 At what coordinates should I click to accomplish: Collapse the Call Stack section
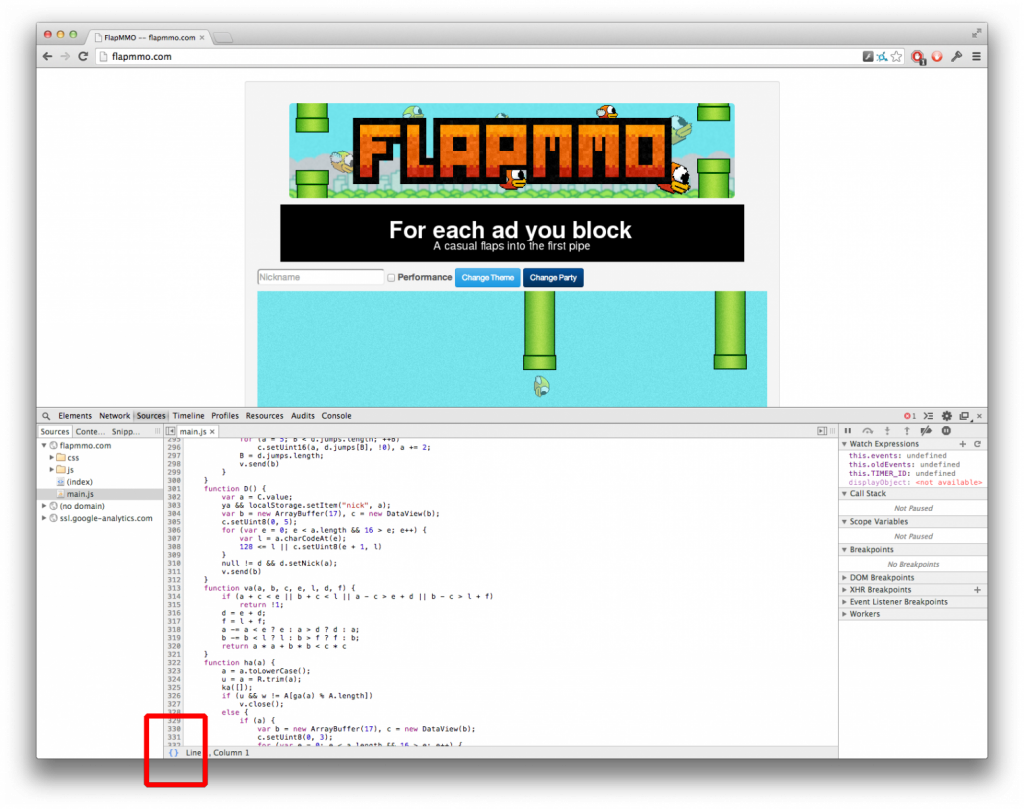[x=844, y=494]
